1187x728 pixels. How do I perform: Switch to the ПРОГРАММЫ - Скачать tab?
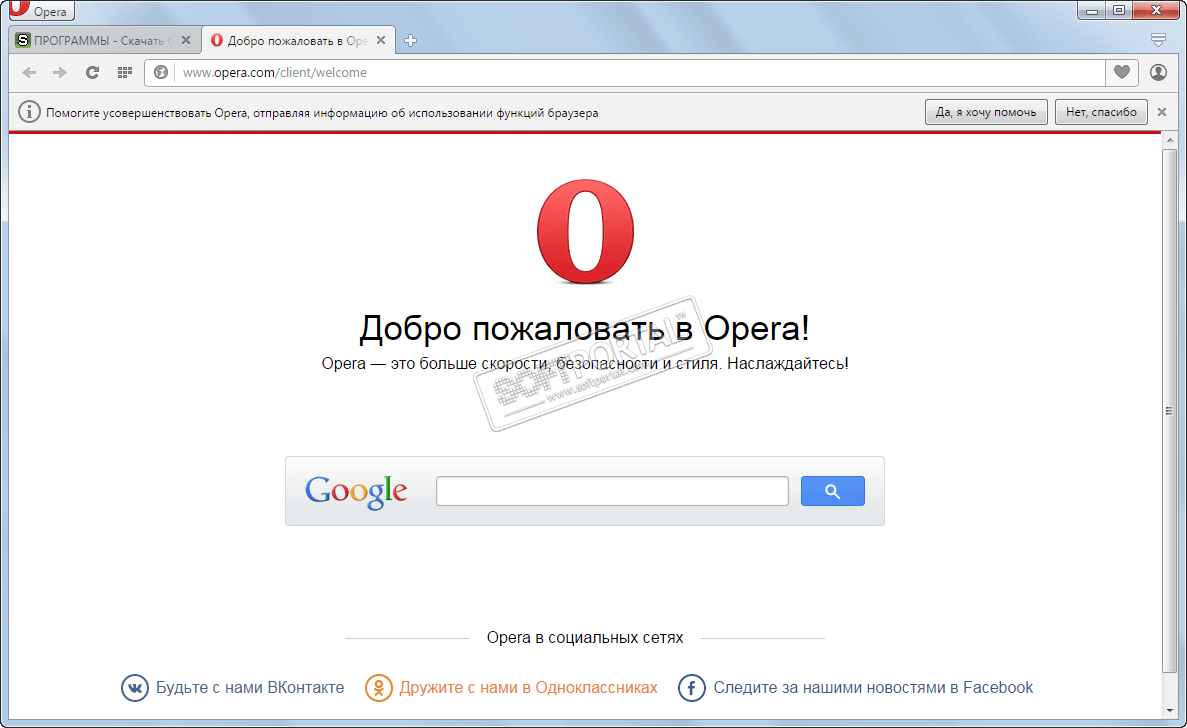pyautogui.click(x=104, y=41)
